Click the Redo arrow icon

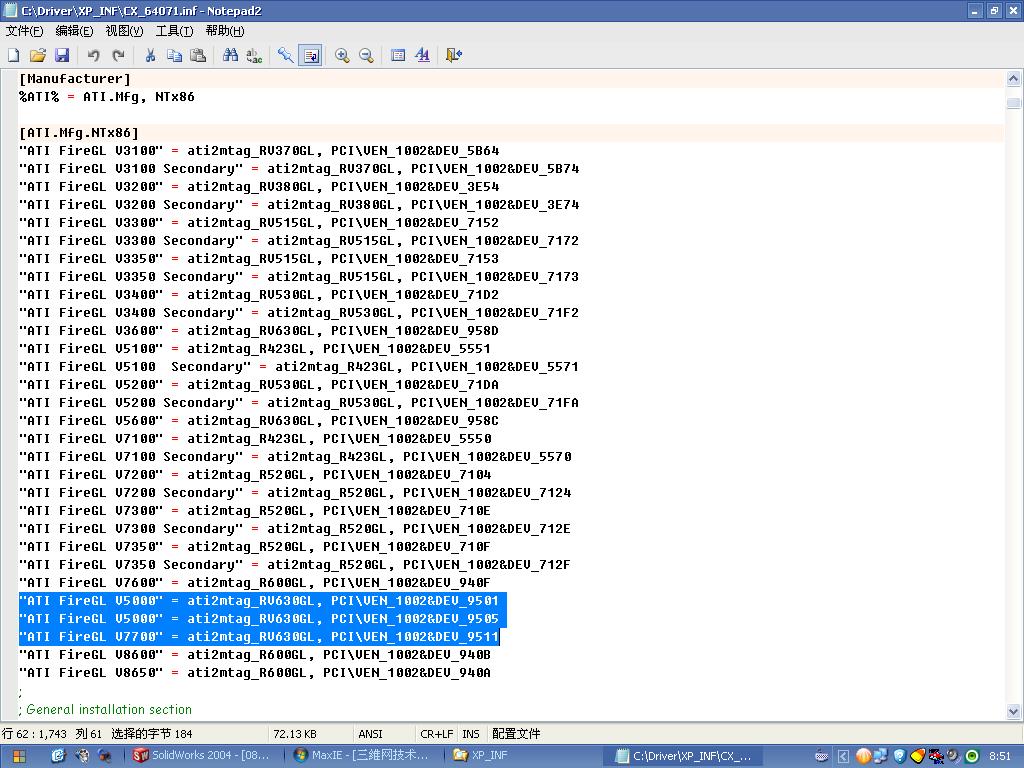tap(118, 56)
